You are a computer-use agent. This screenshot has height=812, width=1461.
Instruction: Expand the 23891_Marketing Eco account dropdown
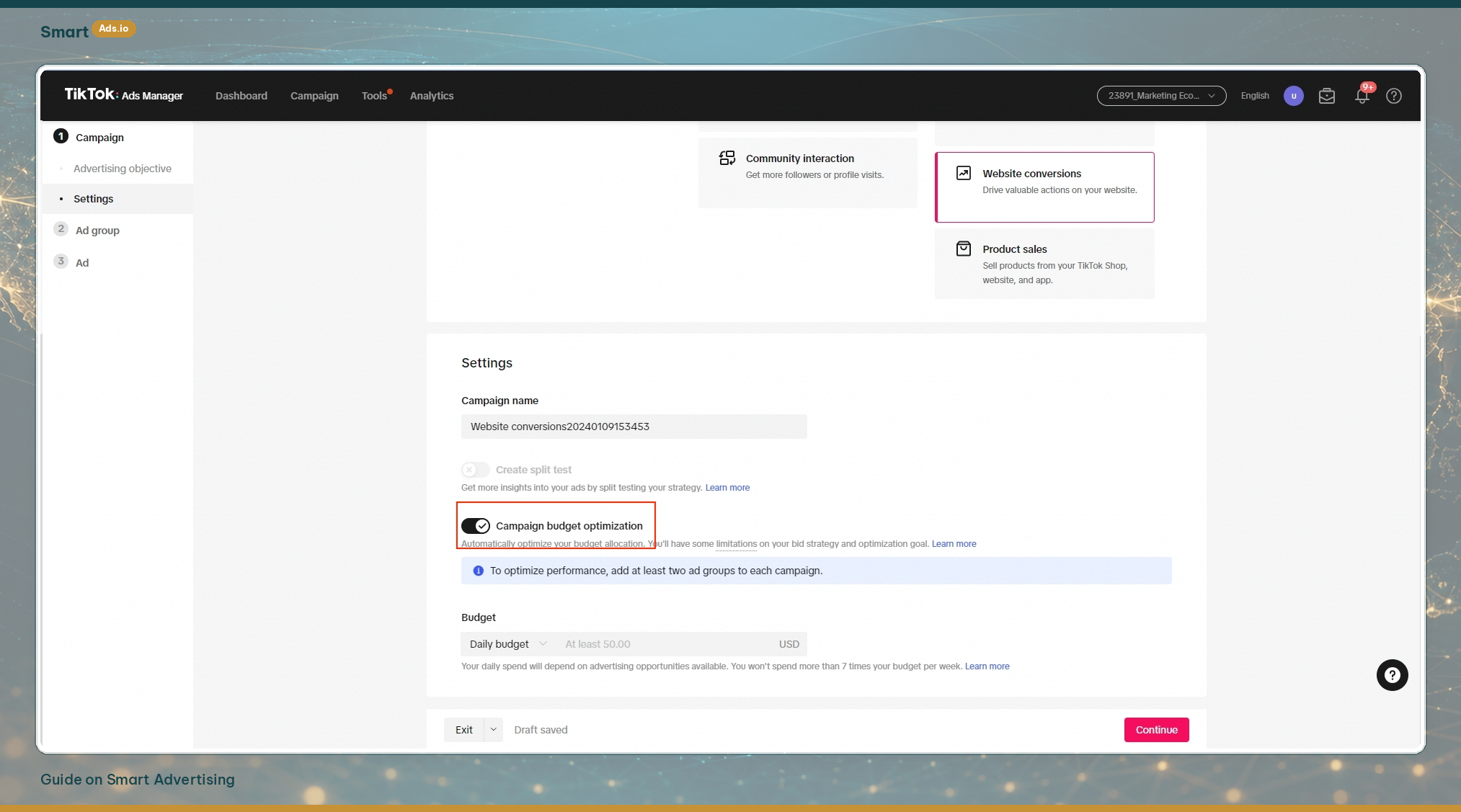[1161, 96]
